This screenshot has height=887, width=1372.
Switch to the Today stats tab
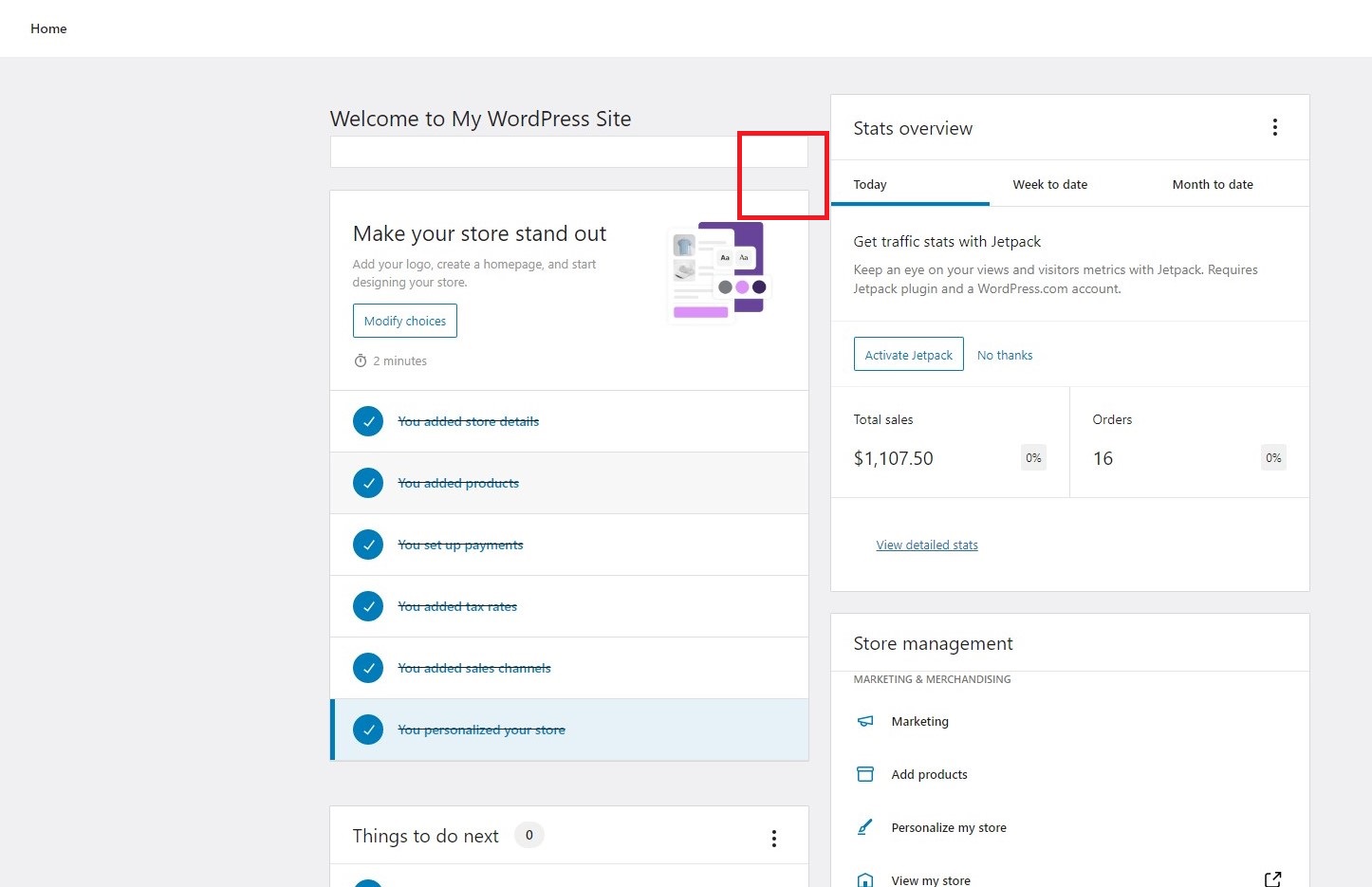click(x=910, y=184)
